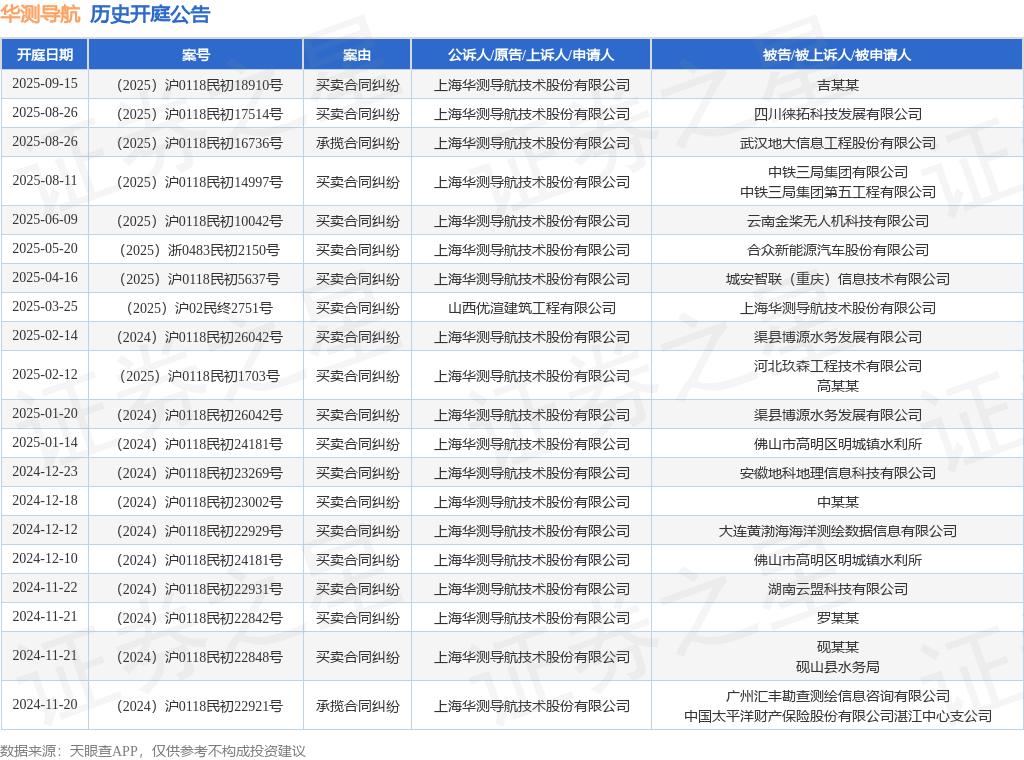The width and height of the screenshot is (1024, 760).
Task: Click defendant 武汉地大信息工程股份有限公司
Action: [838, 143]
